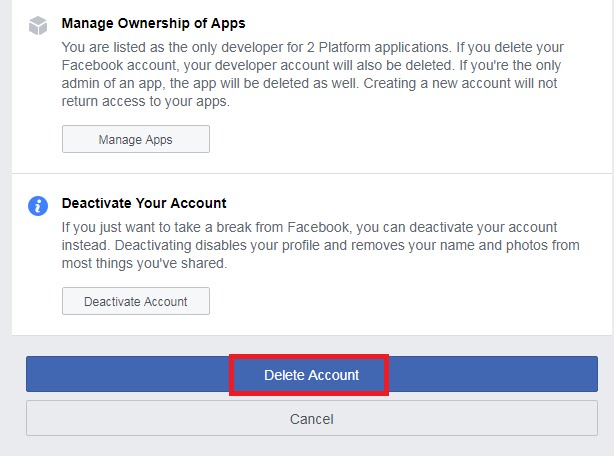Click the 'return access to your apps' line
The image size is (614, 456).
[x=146, y=101]
